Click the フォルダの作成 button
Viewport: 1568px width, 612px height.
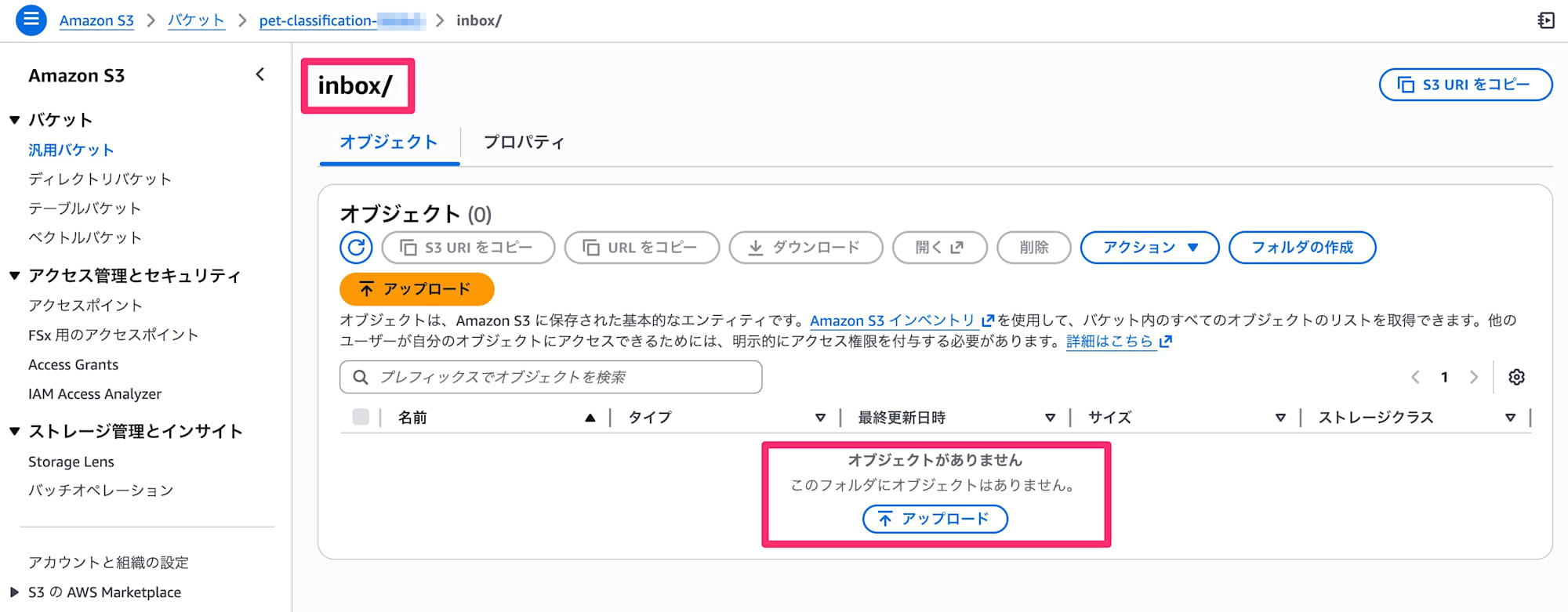(1301, 248)
